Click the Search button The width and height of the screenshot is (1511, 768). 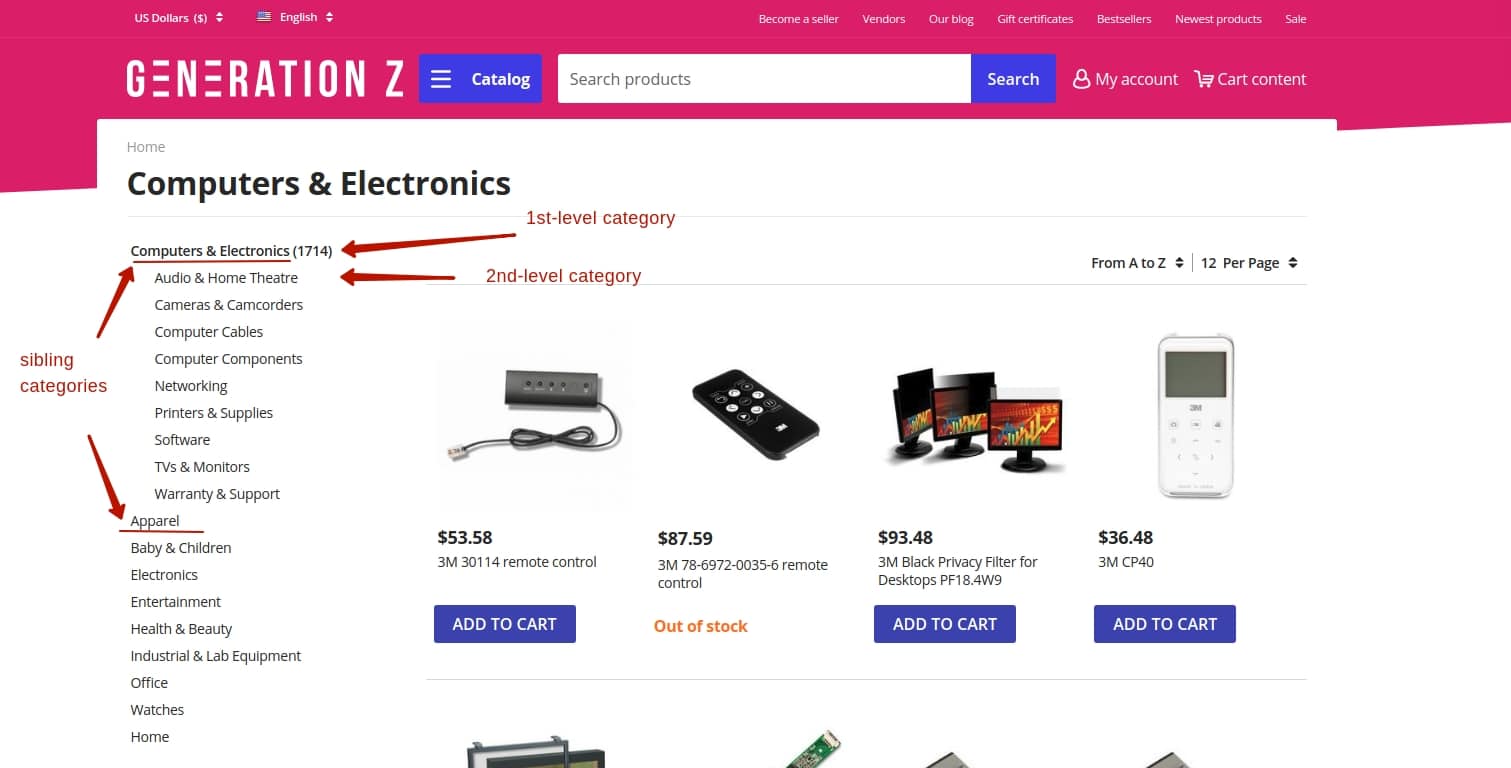pyautogui.click(x=1013, y=78)
